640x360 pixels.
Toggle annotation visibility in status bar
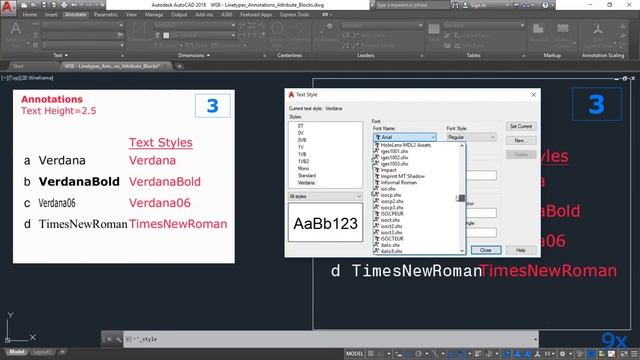518,353
